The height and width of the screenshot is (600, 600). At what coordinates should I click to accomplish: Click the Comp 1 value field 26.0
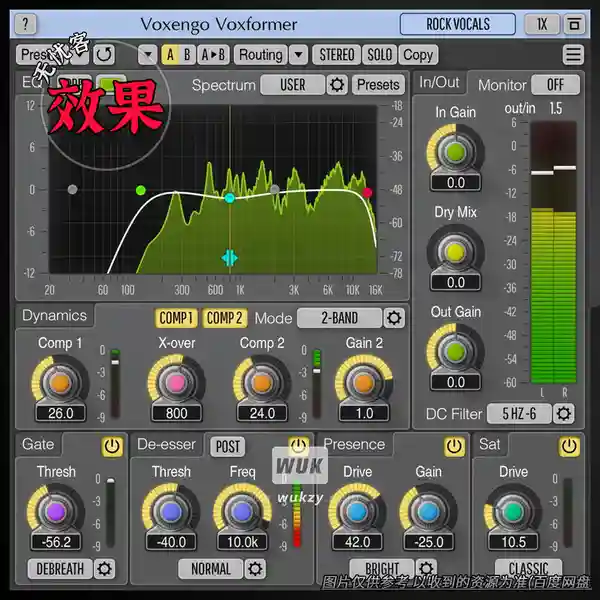point(60,413)
